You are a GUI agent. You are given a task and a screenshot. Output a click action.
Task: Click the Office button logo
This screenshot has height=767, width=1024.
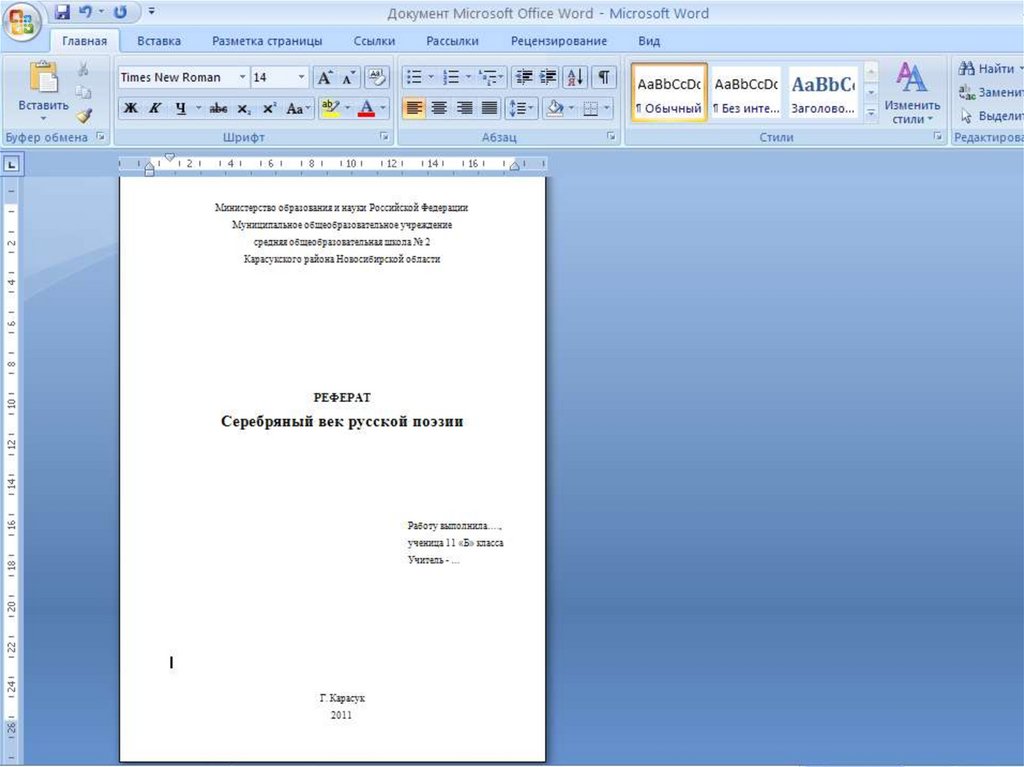coord(22,20)
